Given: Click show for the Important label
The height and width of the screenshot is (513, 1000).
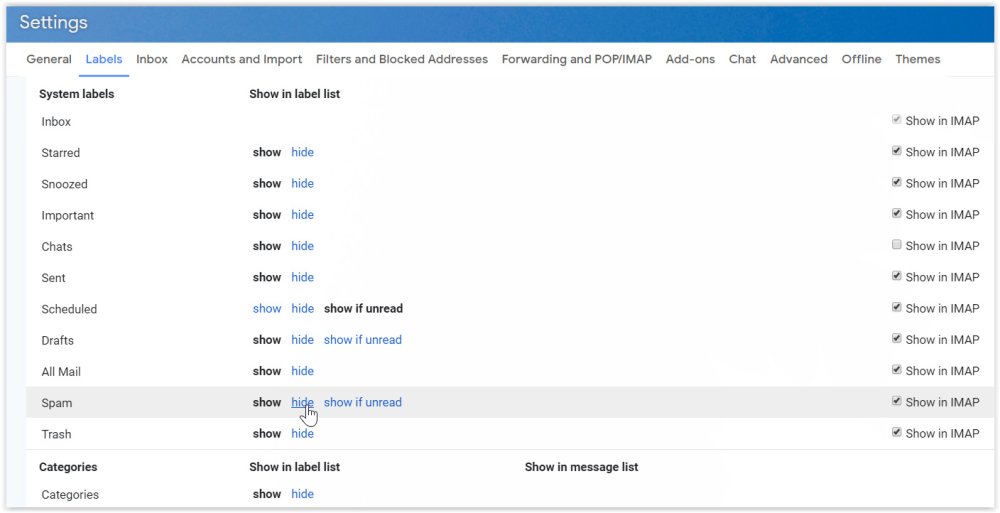Looking at the screenshot, I should [267, 215].
